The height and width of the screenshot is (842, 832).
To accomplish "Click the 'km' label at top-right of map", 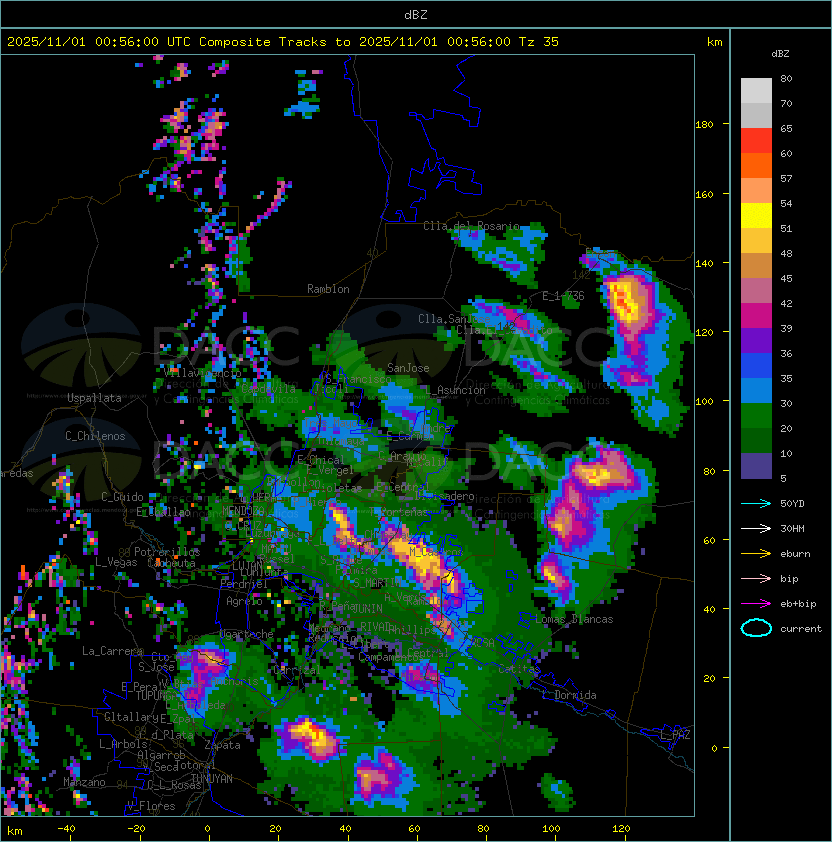I will (714, 42).
